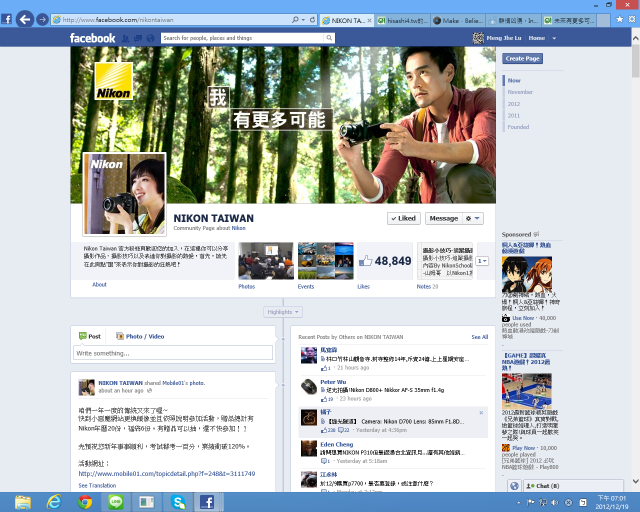Click the browser Forward arrow button
This screenshot has height=512, width=640.
tap(42, 19)
